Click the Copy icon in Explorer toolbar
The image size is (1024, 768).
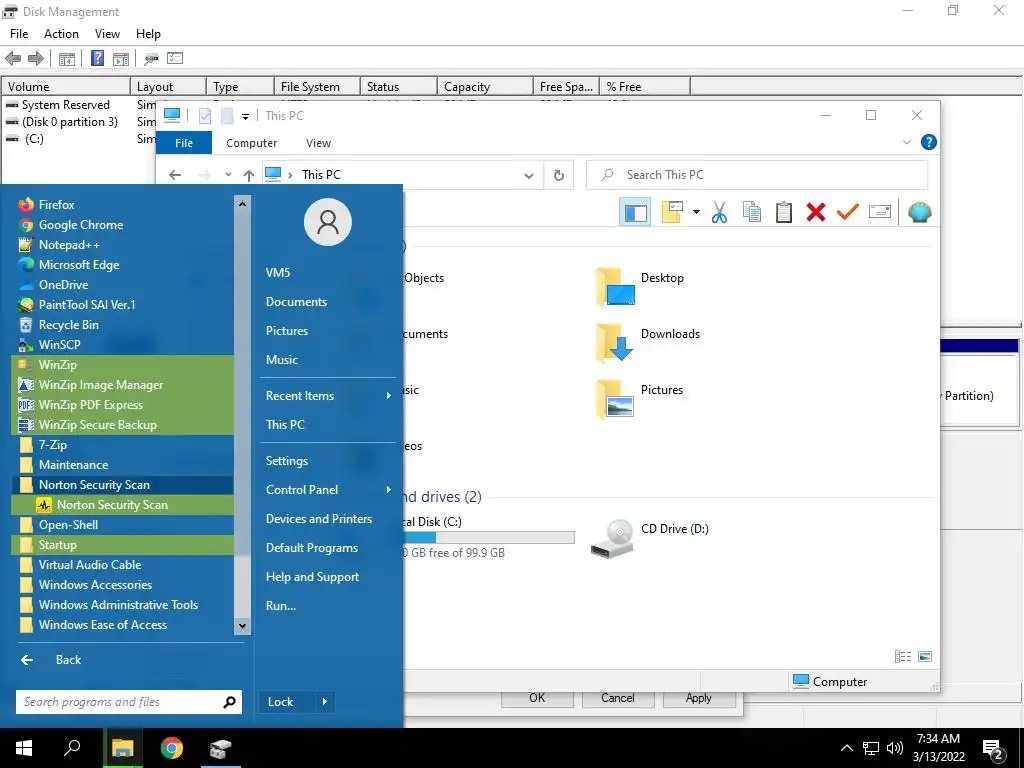[752, 212]
